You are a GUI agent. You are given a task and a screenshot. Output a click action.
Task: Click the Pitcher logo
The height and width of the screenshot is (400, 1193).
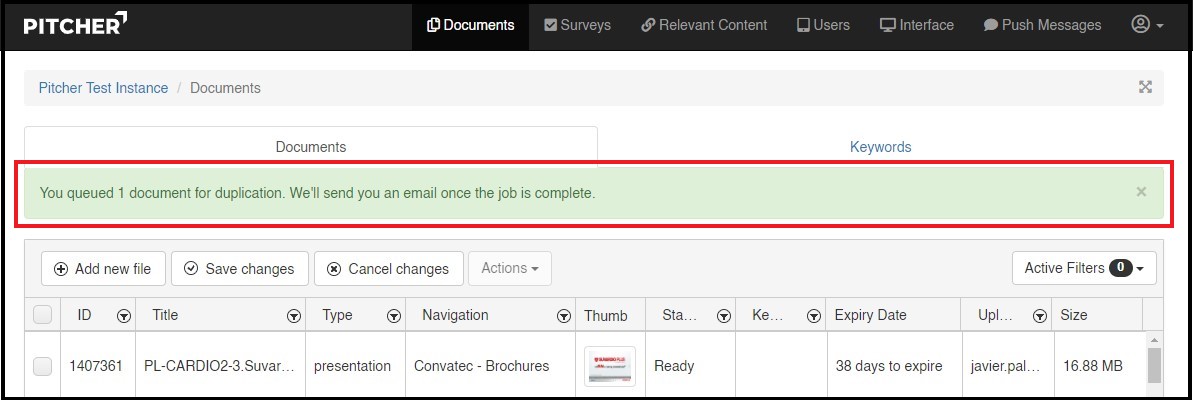tap(75, 25)
